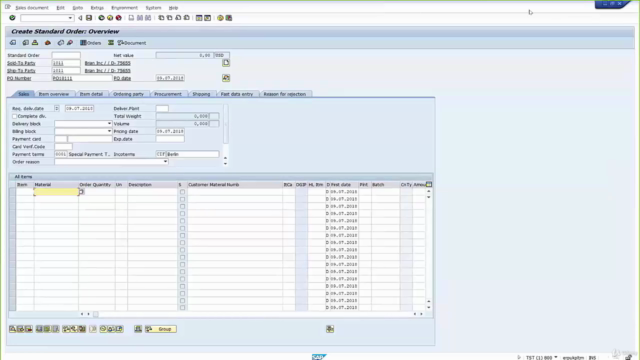
Task: Go to First Page icon
Action: (x=161, y=18)
